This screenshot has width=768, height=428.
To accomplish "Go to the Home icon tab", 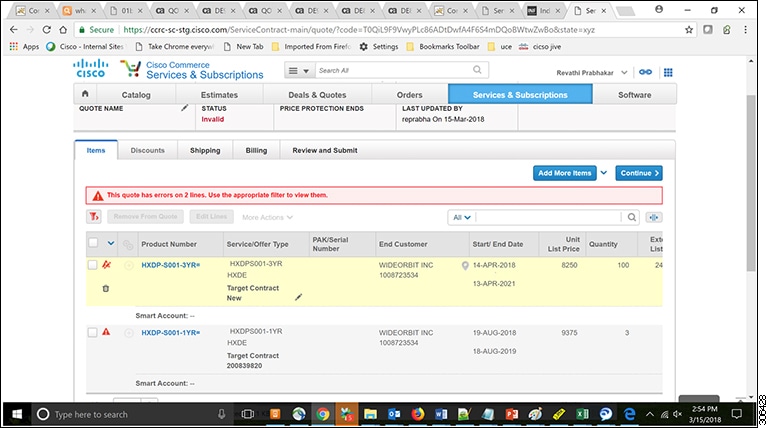I will (x=85, y=94).
